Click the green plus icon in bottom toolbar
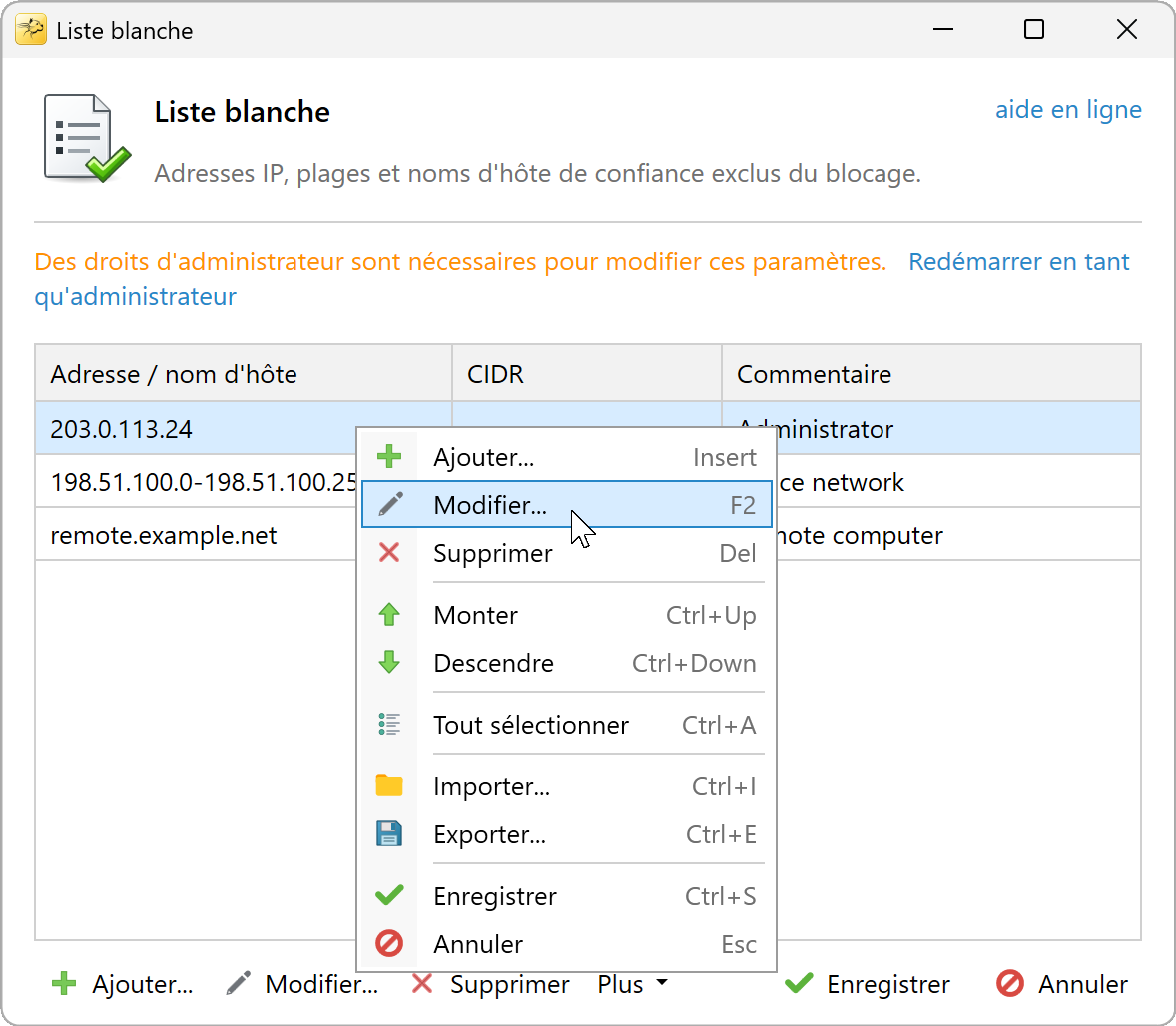 (x=64, y=983)
